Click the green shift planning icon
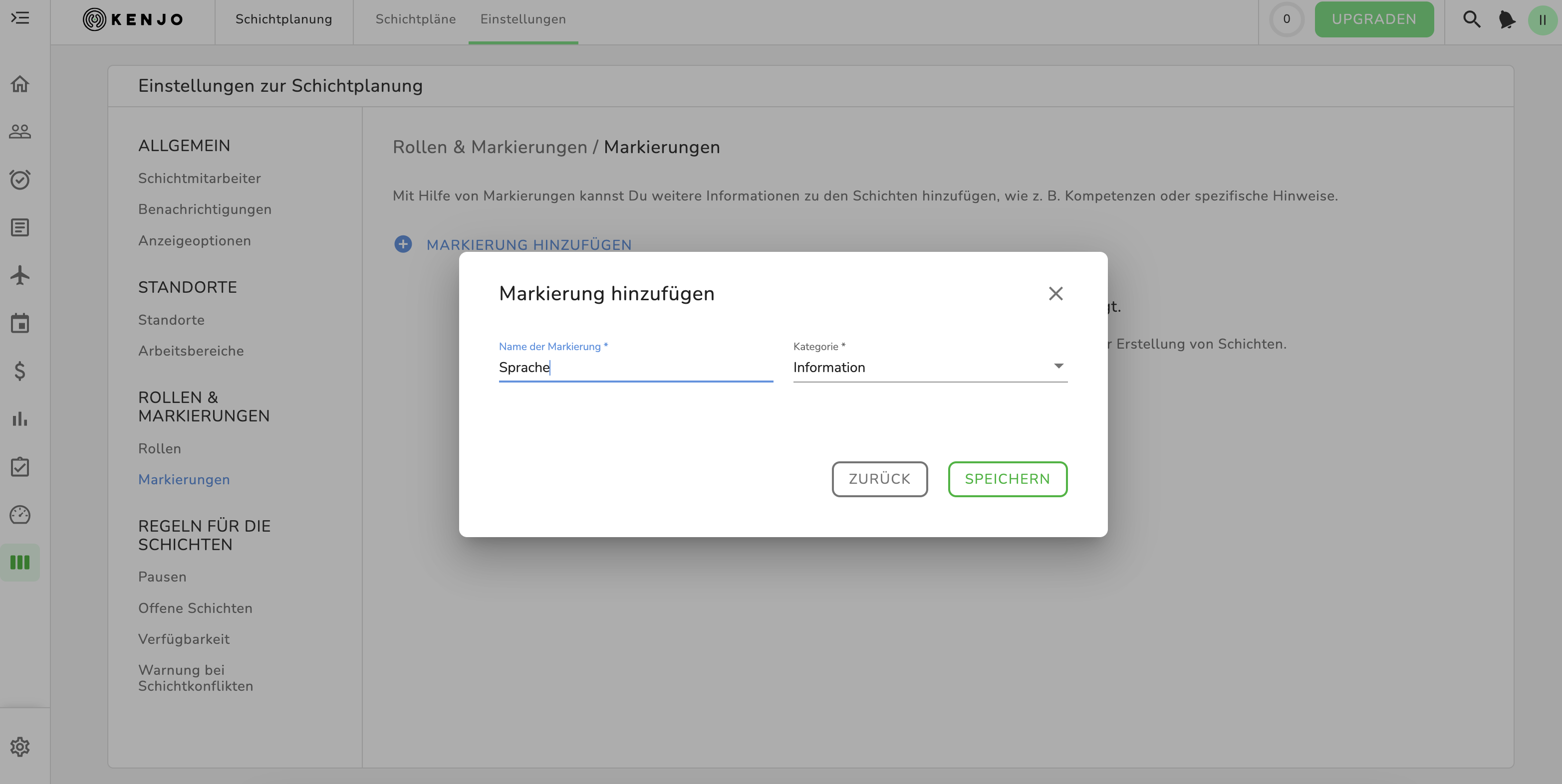Image resolution: width=1562 pixels, height=784 pixels. (x=20, y=562)
